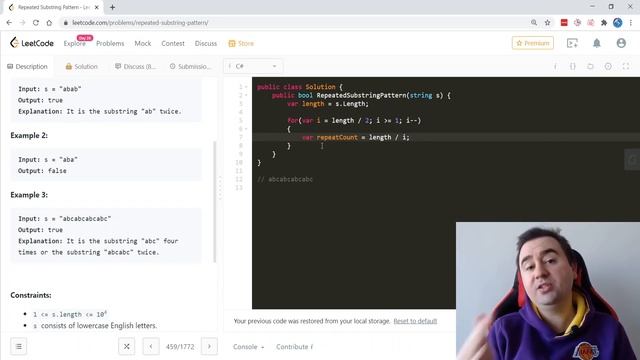The width and height of the screenshot is (640, 360).
Task: Click the zoom magnifier icon in address bar
Action: pyautogui.click(x=534, y=23)
